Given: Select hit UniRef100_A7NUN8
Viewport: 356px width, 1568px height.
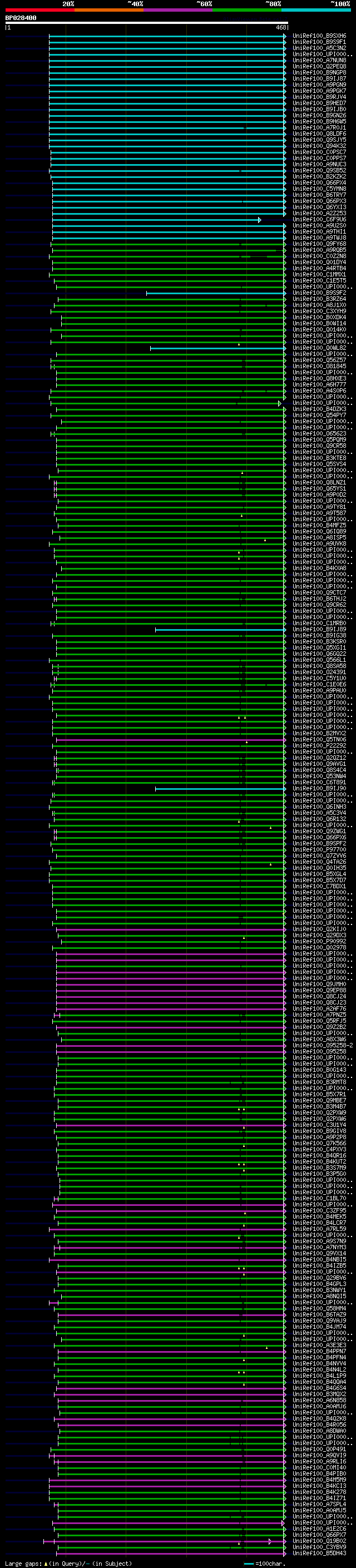Looking at the screenshot, I should tap(319, 60).
